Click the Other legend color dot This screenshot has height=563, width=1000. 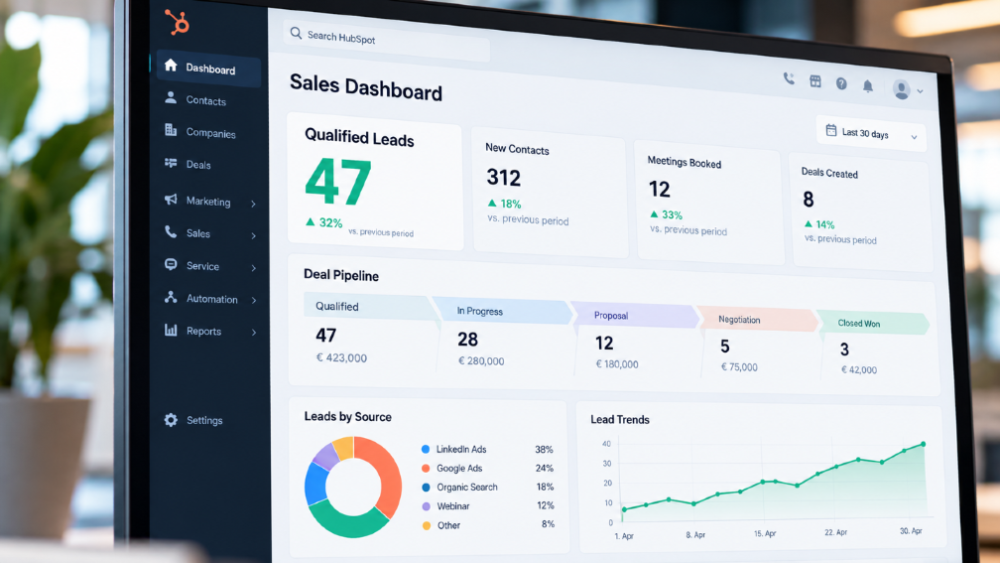click(426, 525)
